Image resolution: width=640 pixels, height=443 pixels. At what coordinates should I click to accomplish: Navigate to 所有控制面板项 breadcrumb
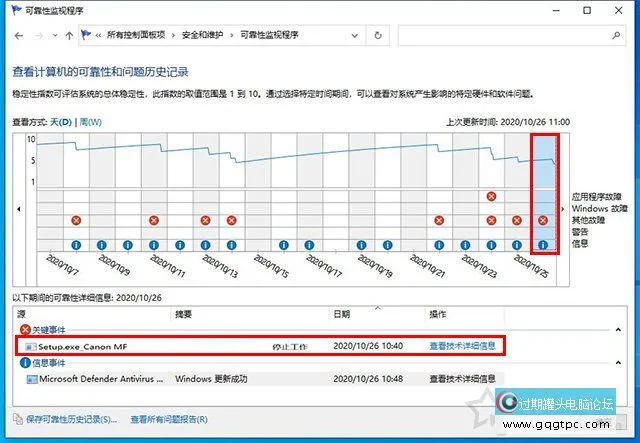(x=136, y=35)
